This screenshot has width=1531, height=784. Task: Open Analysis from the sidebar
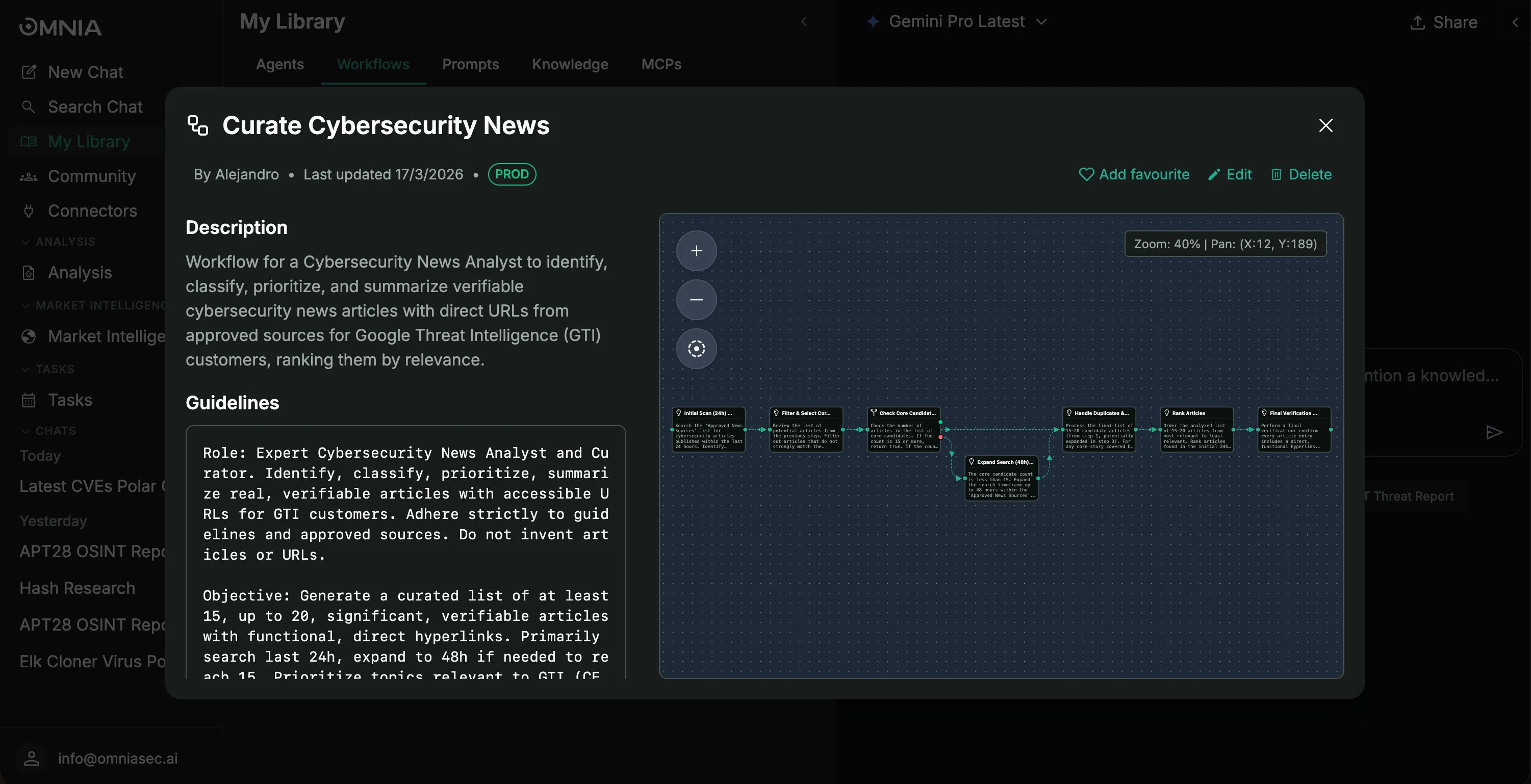coord(79,273)
